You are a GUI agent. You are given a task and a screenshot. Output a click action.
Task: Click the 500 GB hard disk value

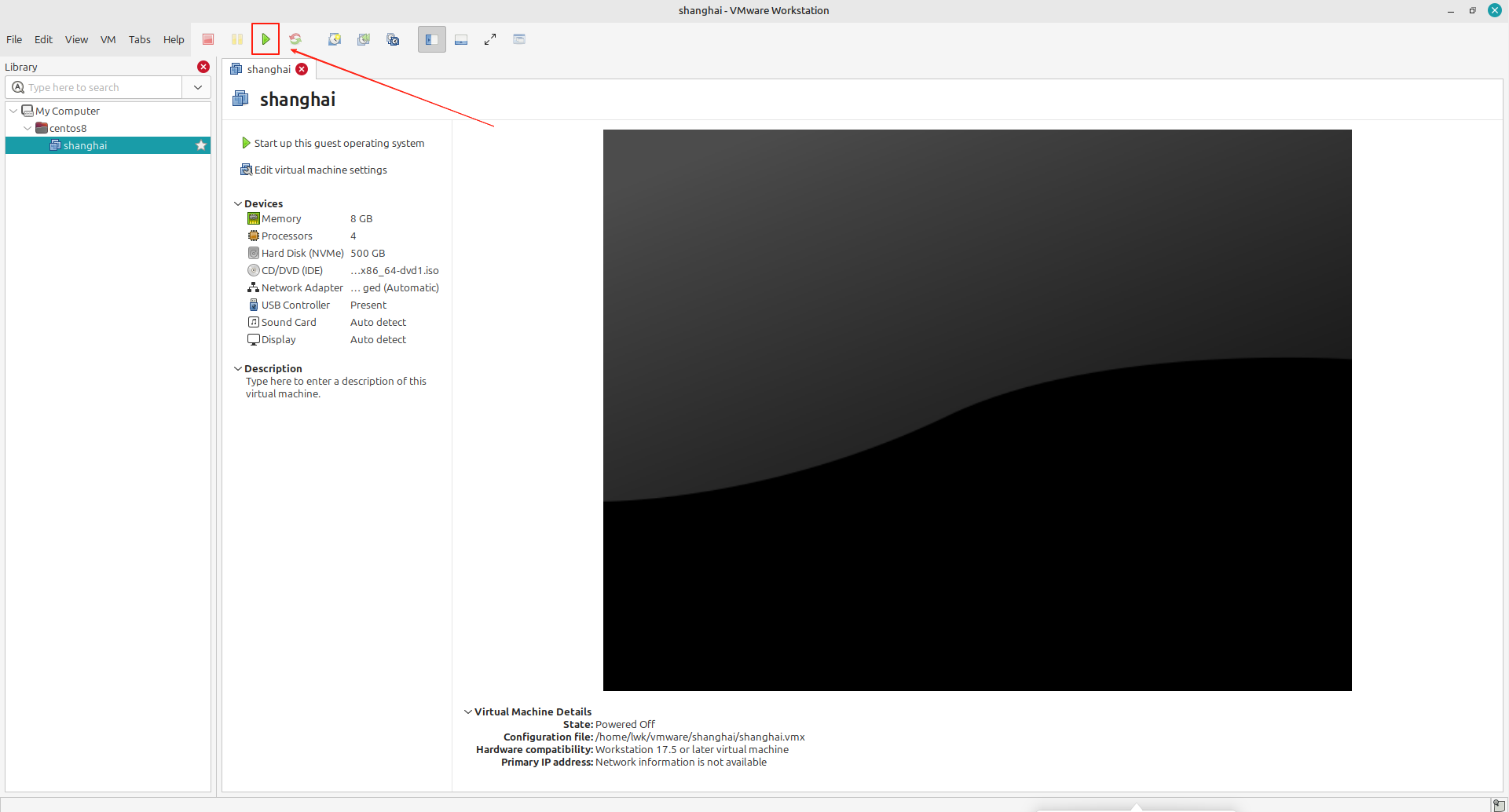pos(368,253)
